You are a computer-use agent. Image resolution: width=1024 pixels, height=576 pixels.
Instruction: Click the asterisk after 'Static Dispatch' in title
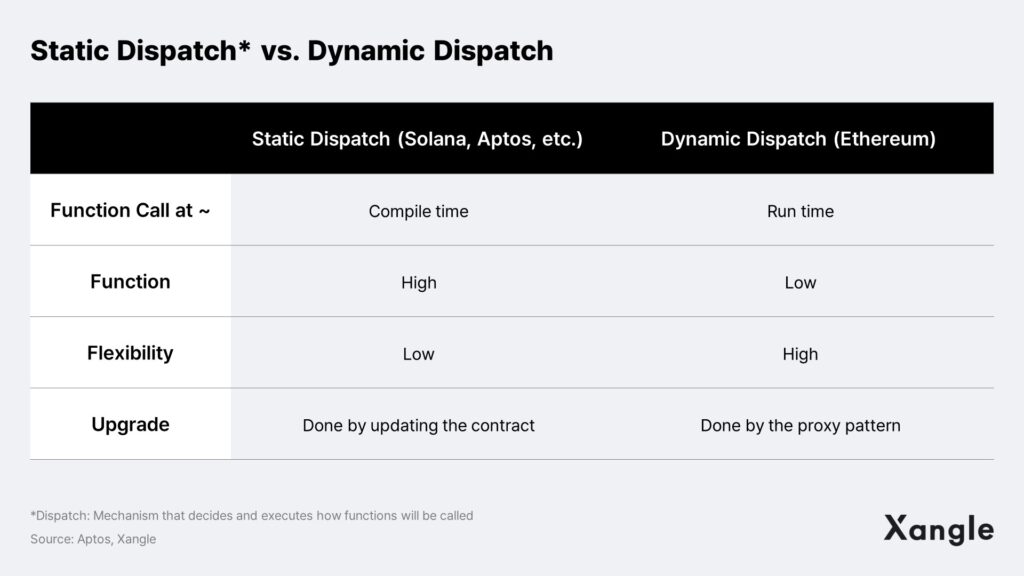pyautogui.click(x=244, y=46)
